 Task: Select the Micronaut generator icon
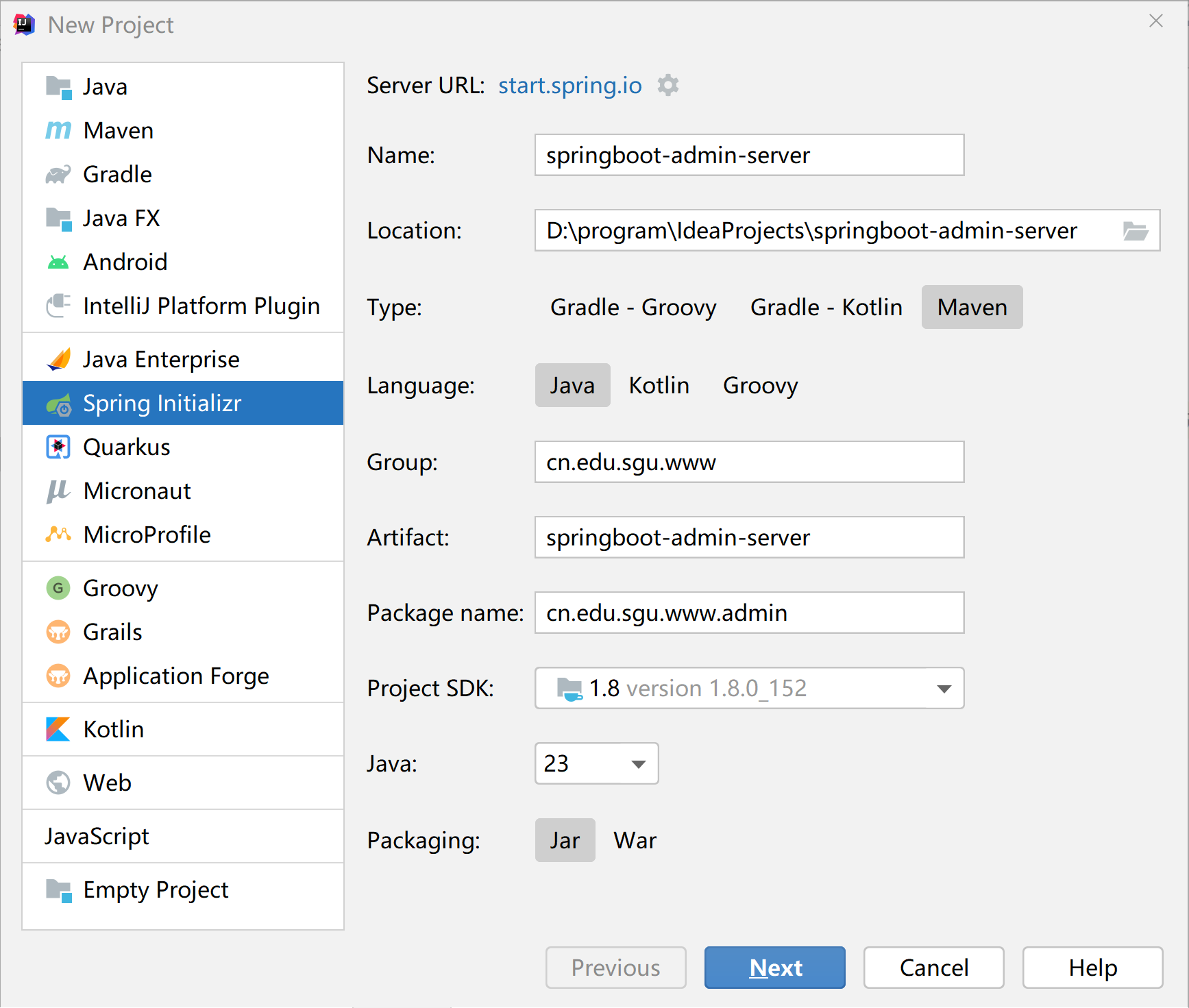58,491
